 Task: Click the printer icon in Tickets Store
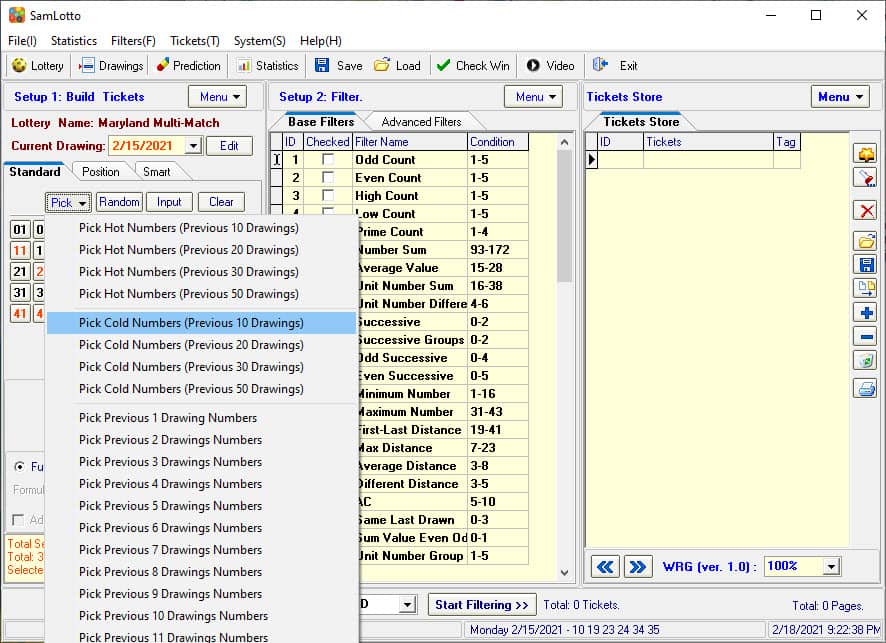[865, 389]
